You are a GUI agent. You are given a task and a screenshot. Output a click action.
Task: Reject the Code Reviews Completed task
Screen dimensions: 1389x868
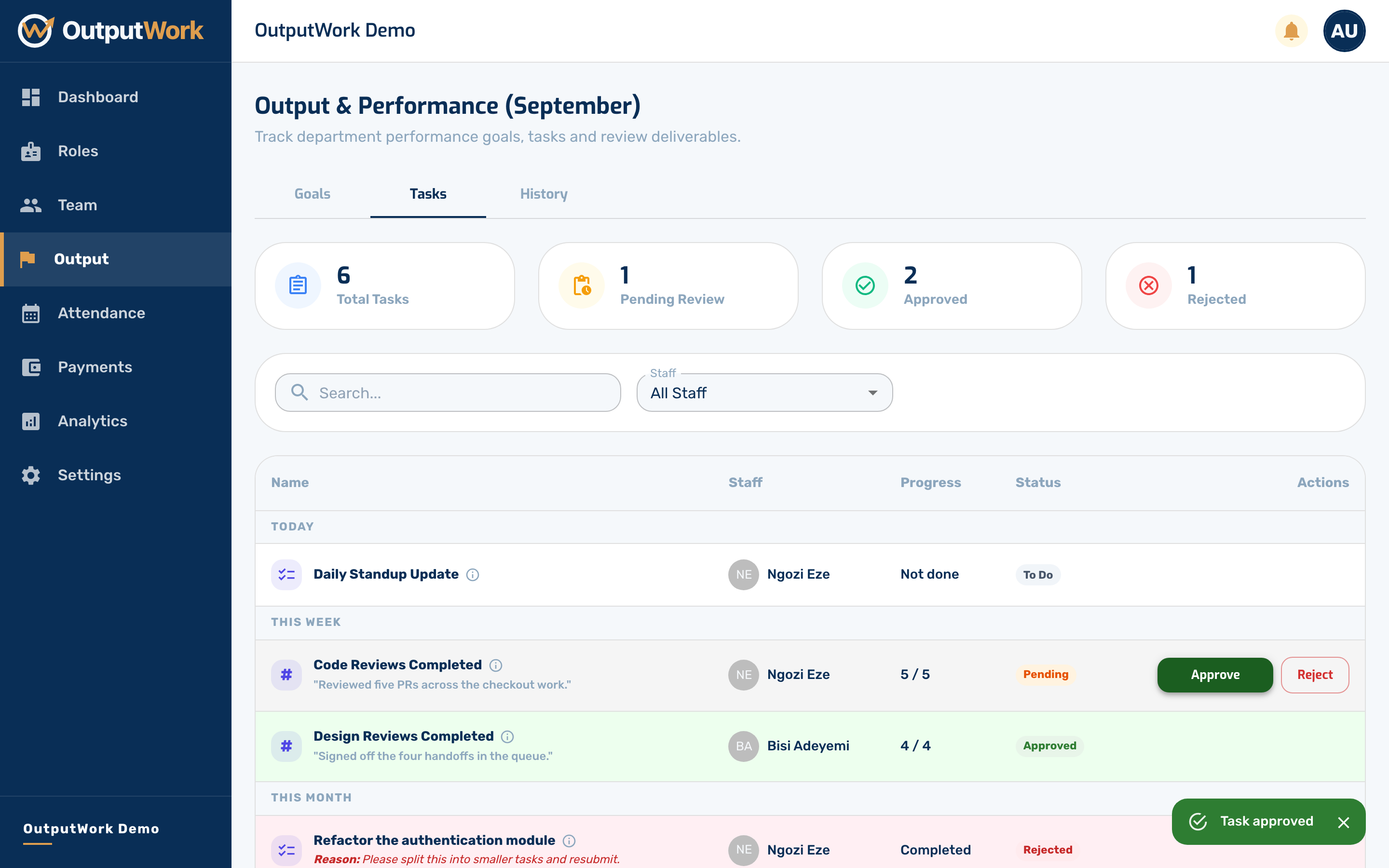coord(1315,675)
